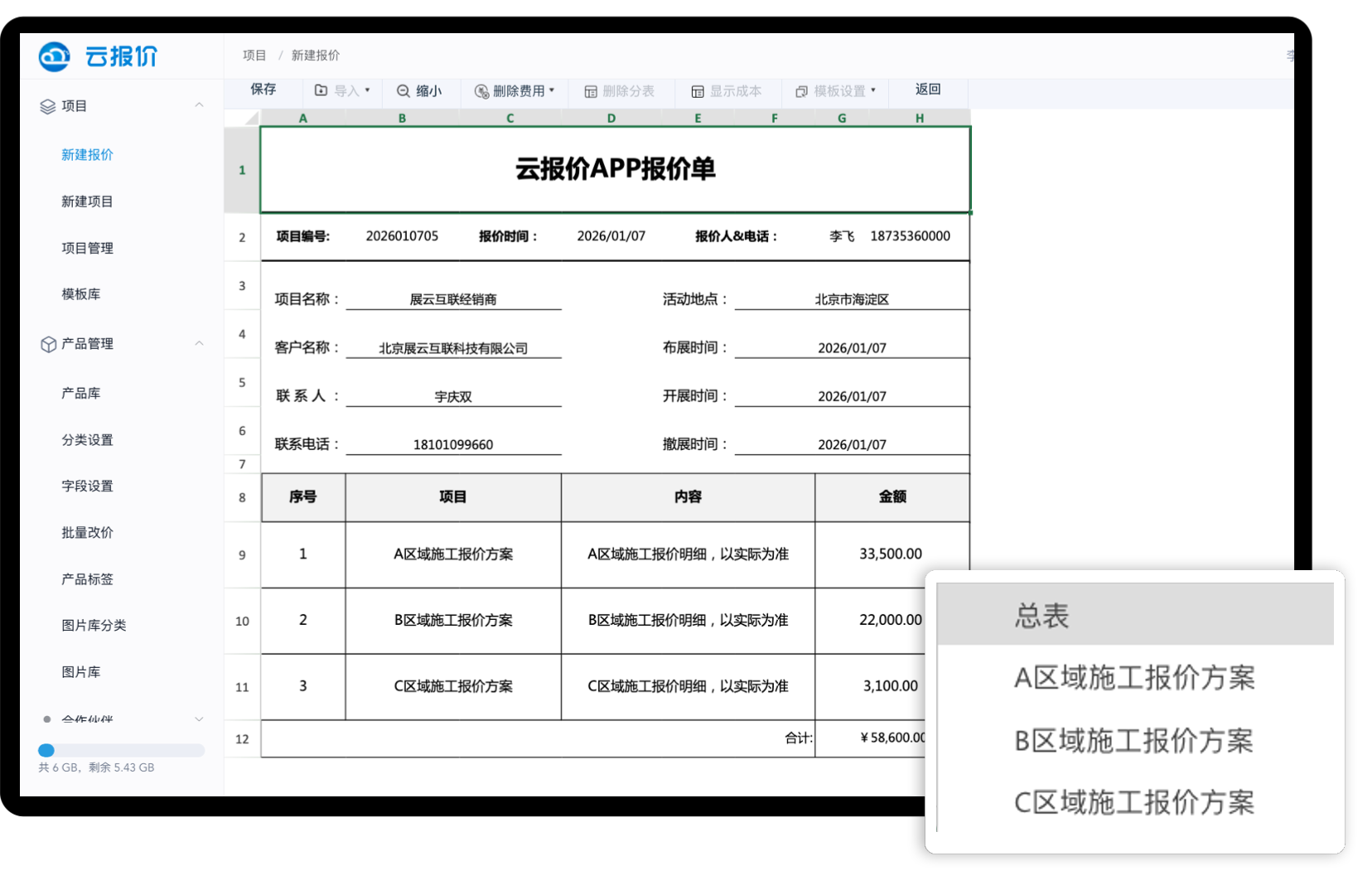The width and height of the screenshot is (1372, 895).
Task: Click the 新建报价 breadcrumb
Action: (316, 56)
